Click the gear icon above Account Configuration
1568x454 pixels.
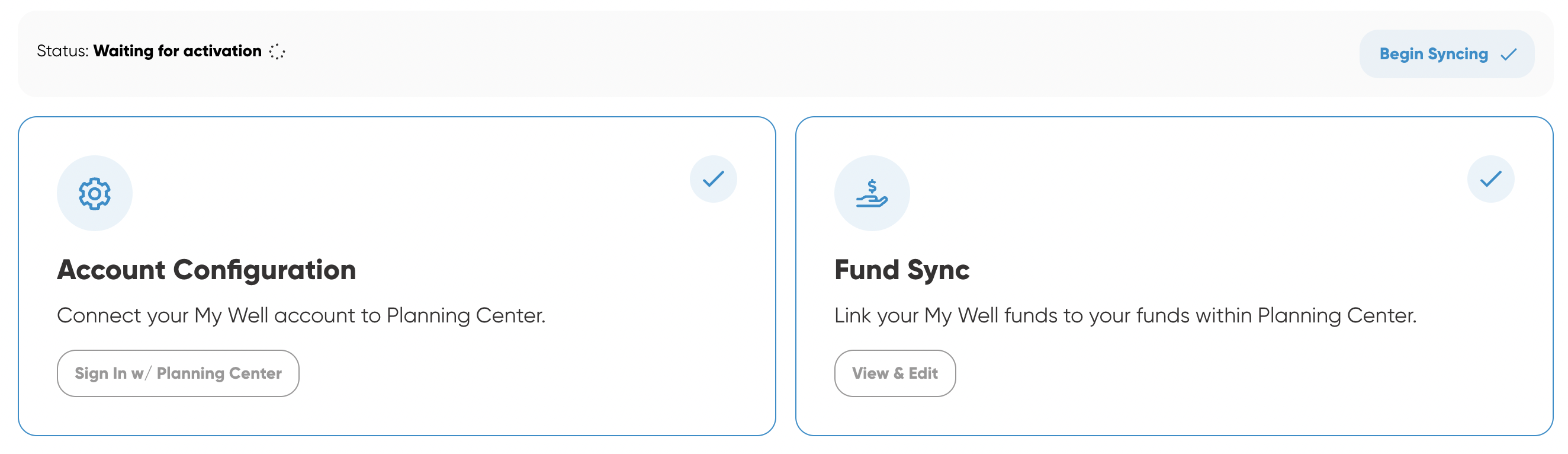tap(94, 193)
